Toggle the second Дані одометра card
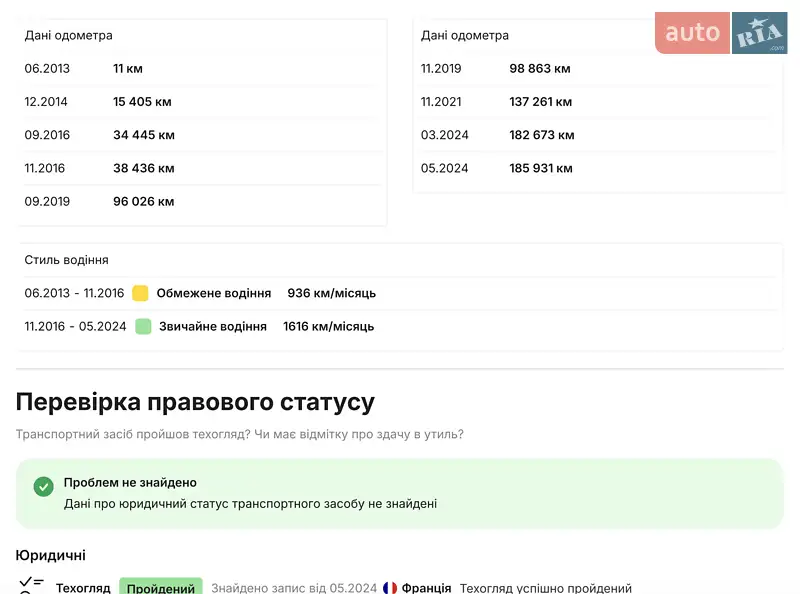The height and width of the screenshot is (594, 800). click(598, 100)
